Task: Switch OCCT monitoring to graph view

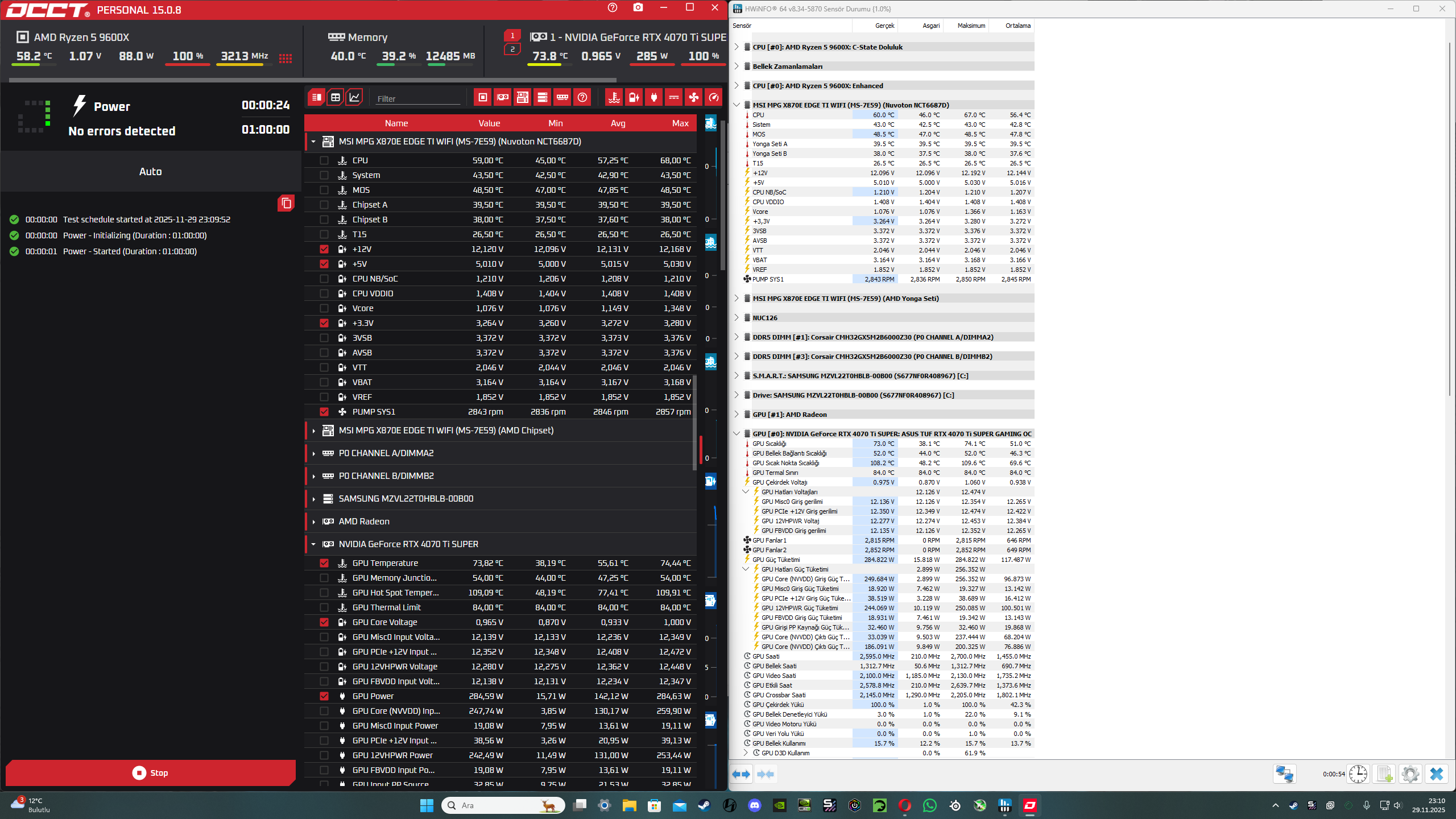Action: pyautogui.click(x=354, y=97)
